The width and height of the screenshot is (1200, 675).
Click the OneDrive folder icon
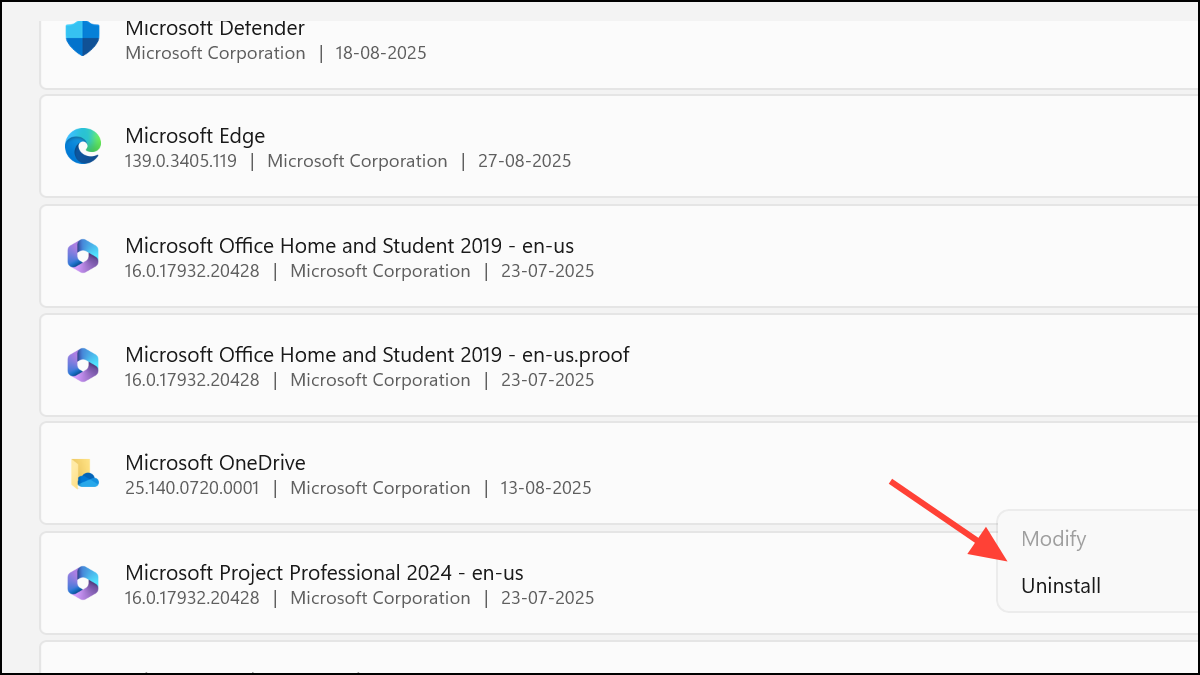click(x=83, y=473)
